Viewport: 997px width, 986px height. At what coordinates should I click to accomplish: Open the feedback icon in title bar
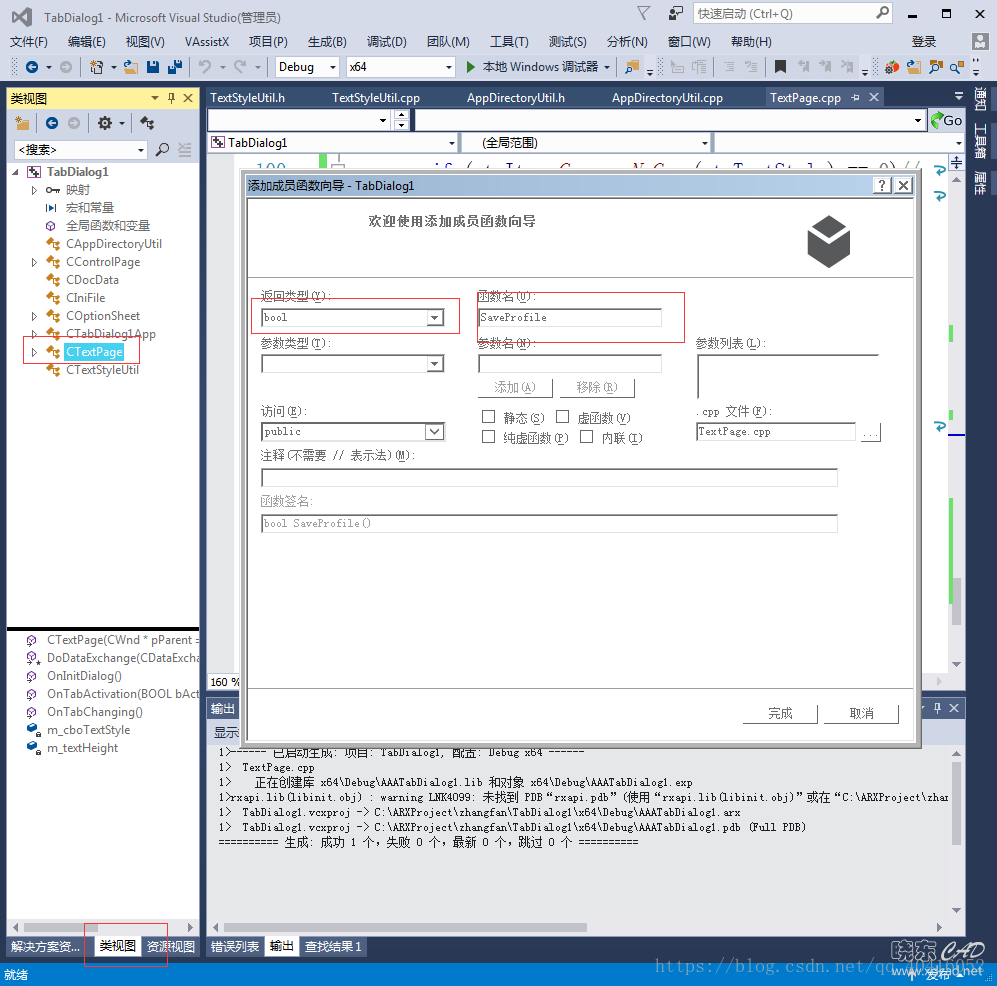(675, 13)
